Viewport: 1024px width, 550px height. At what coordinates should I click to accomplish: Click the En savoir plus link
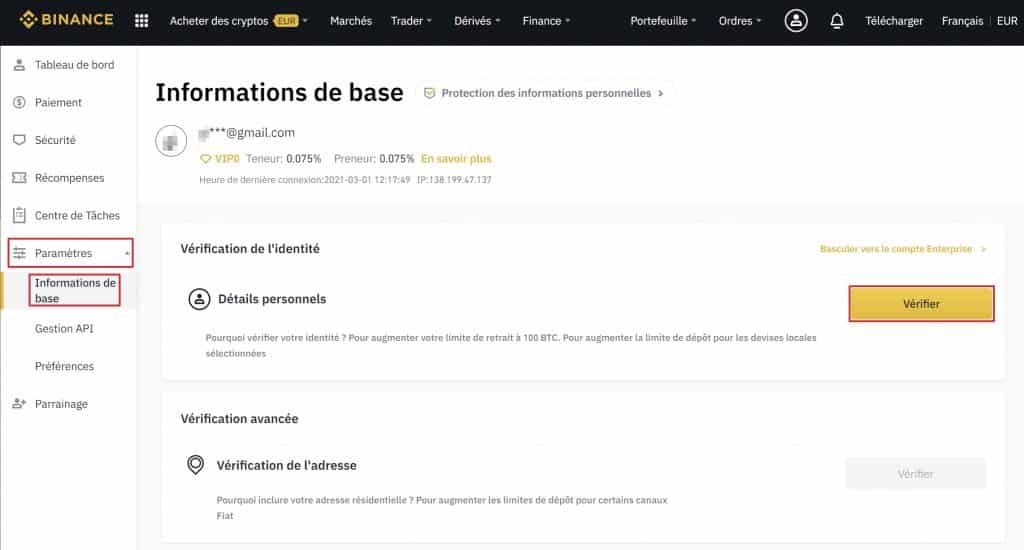click(456, 159)
